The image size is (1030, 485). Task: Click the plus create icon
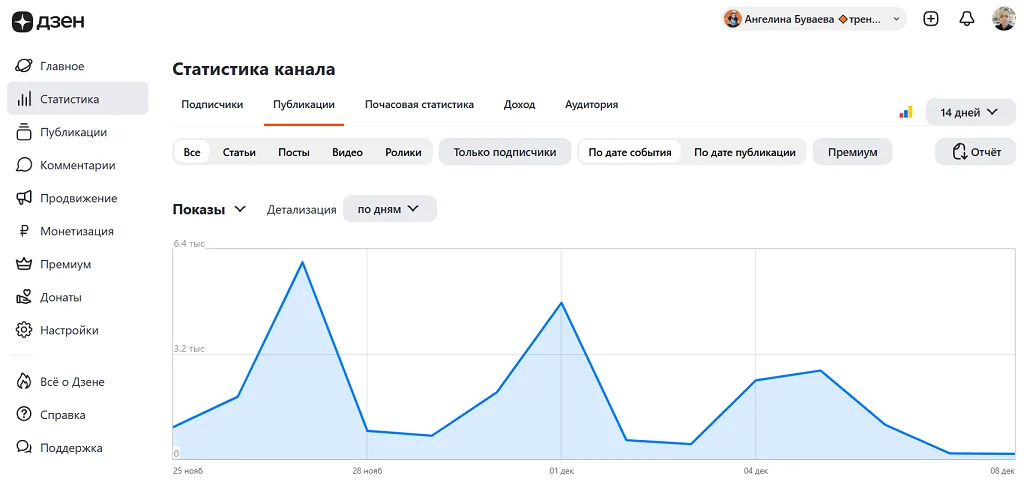pos(931,19)
